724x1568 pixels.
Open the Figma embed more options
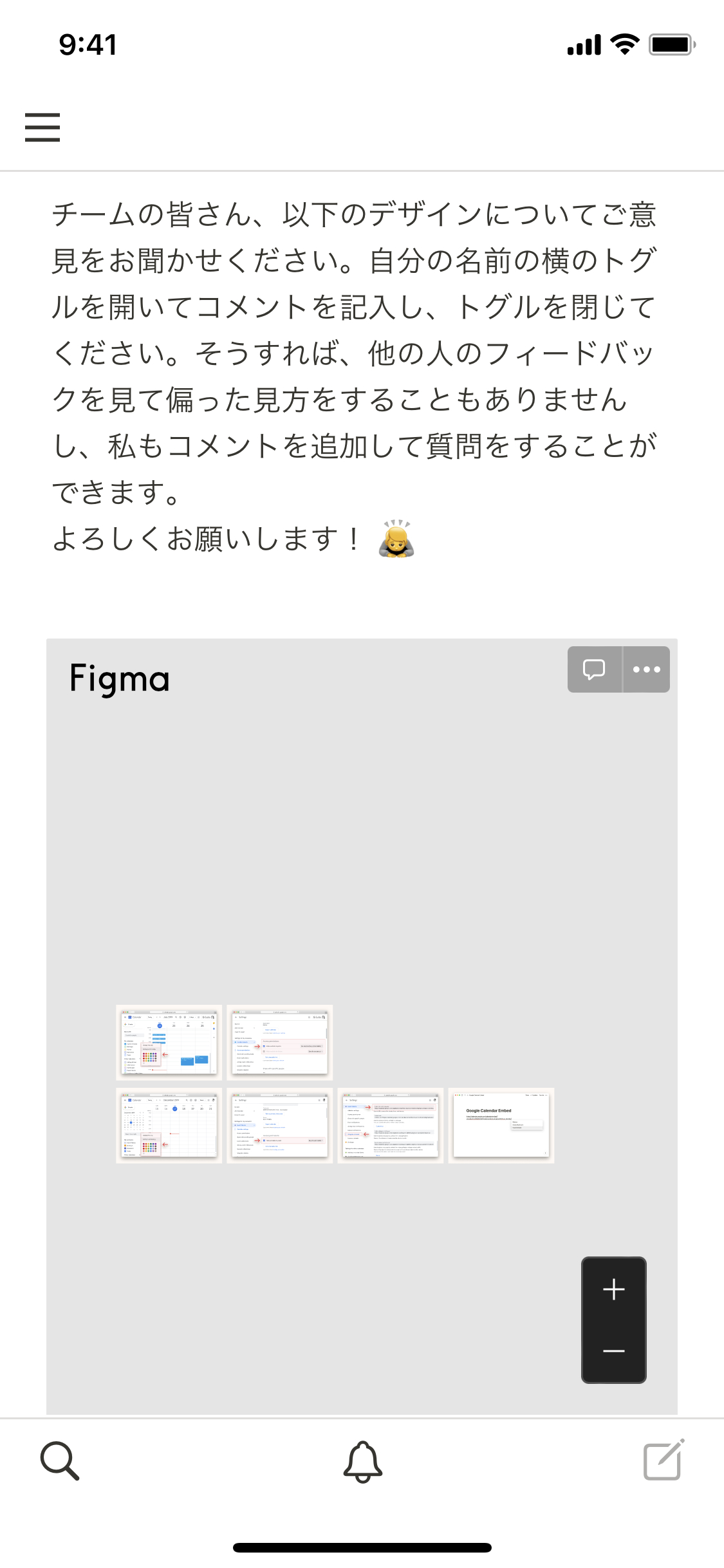tap(647, 669)
